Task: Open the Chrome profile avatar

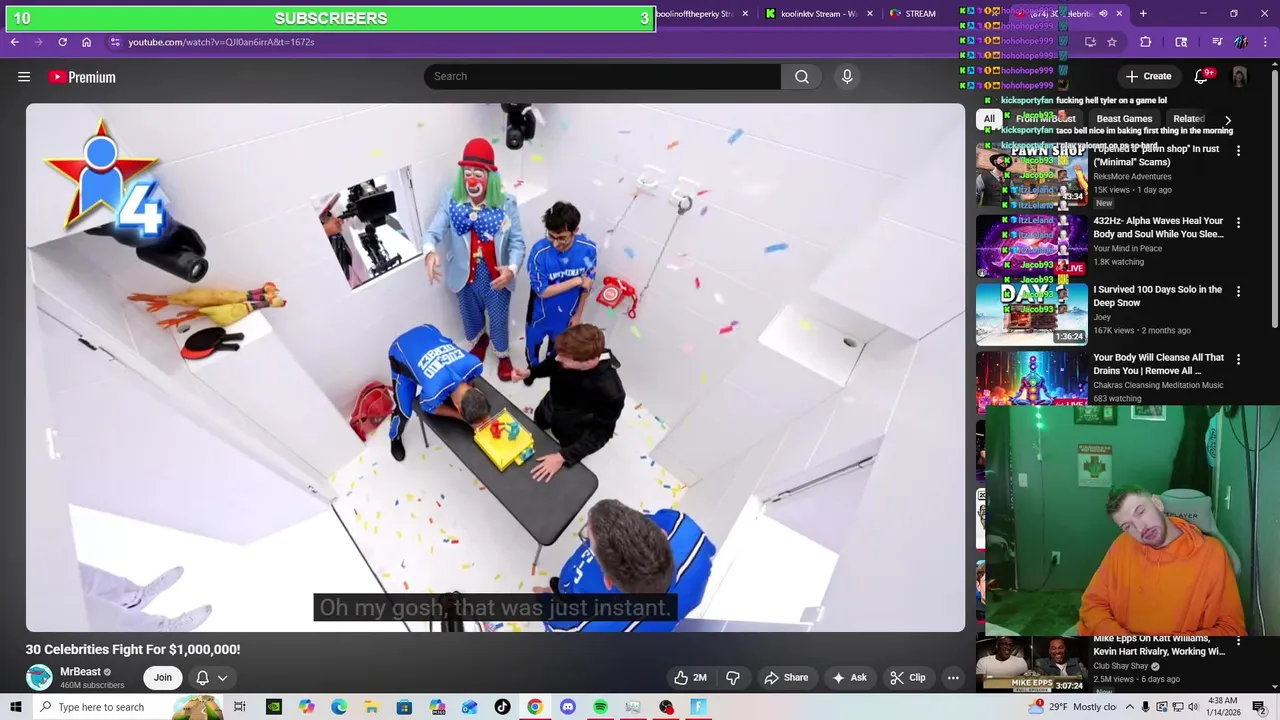Action: point(1241,42)
